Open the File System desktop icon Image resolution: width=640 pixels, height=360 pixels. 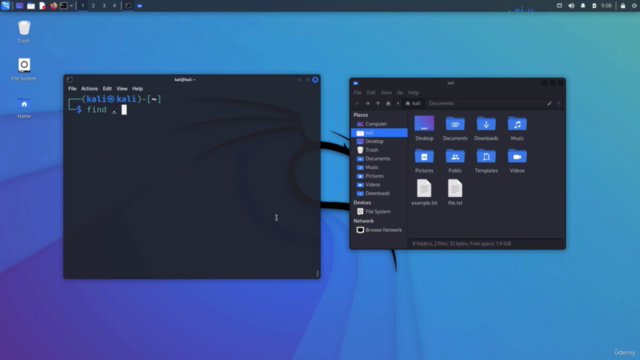coord(24,69)
